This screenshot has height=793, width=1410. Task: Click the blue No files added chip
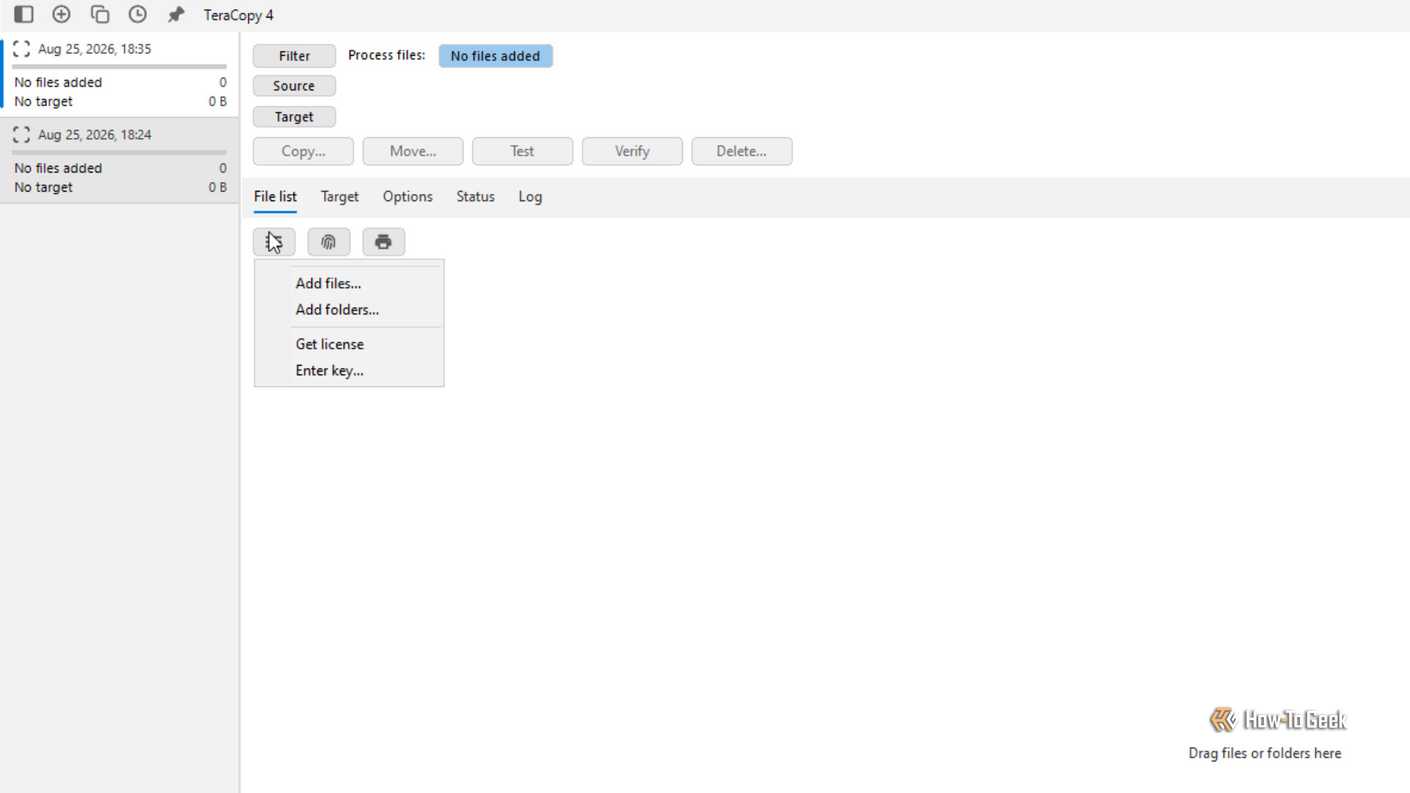pyautogui.click(x=495, y=56)
